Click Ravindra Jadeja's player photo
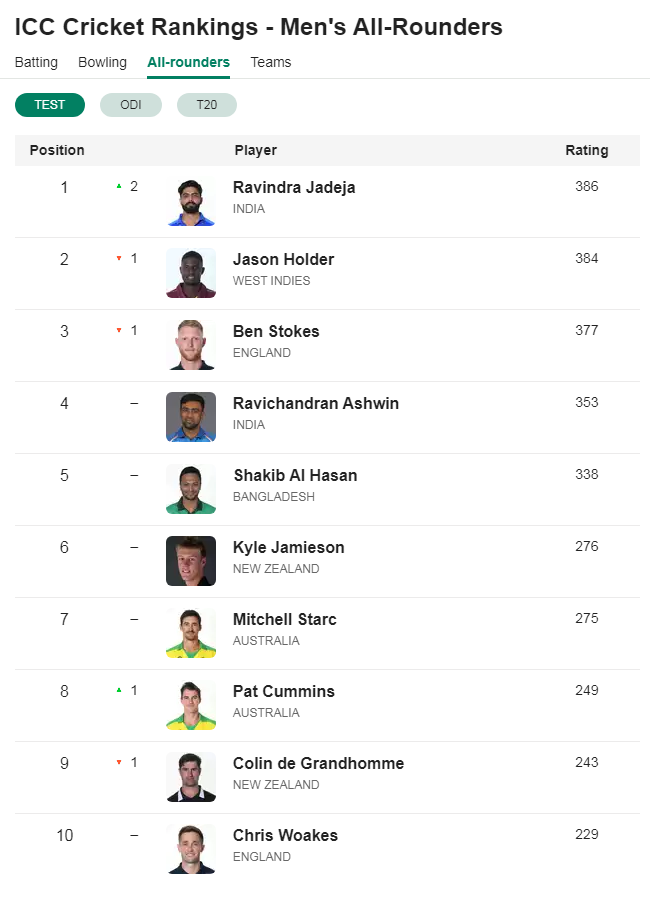 [191, 201]
